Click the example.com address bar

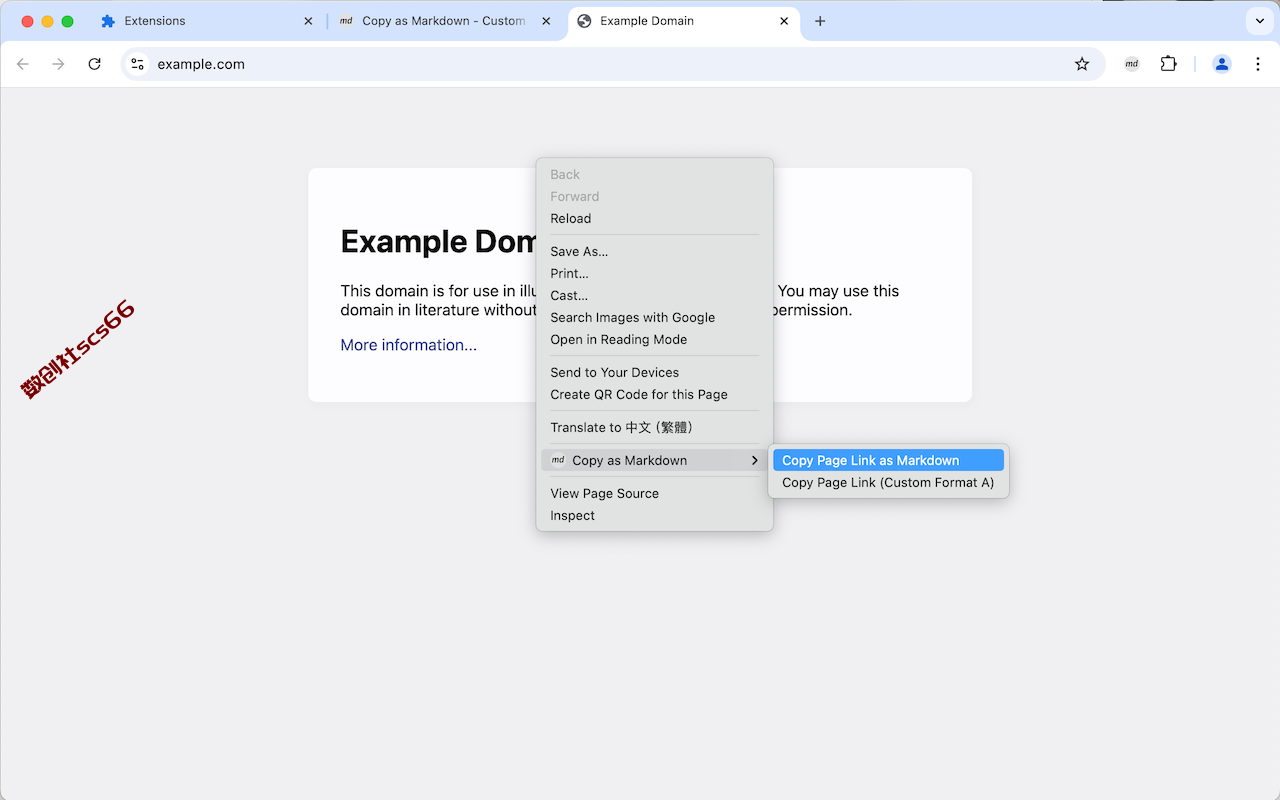(612, 64)
